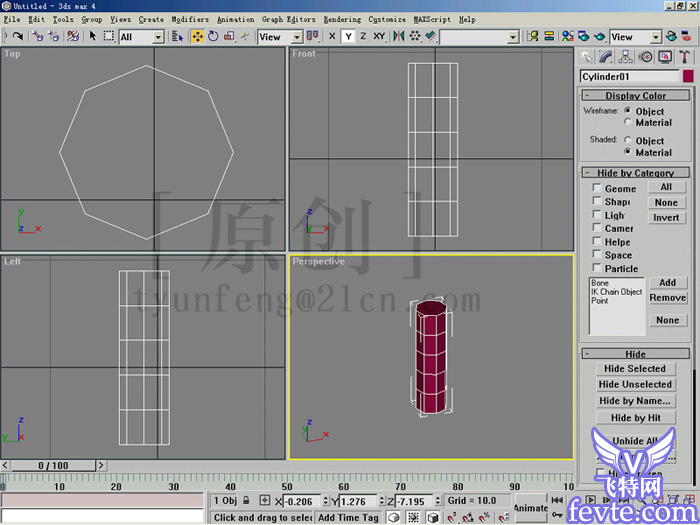This screenshot has width=700, height=525.
Task: Select the Select Object arrow tool
Action: (92, 36)
